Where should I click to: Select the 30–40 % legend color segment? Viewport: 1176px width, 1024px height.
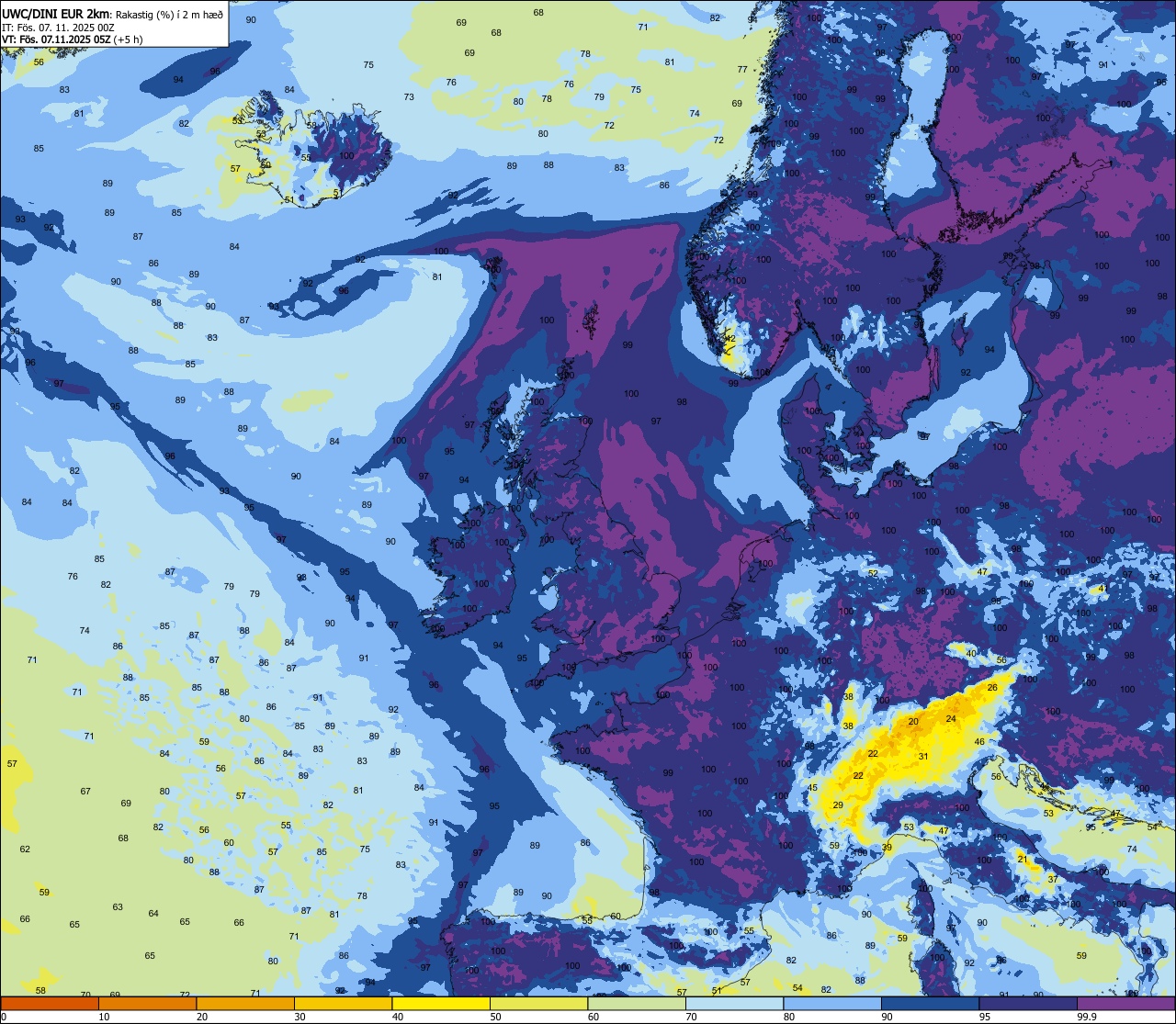coord(343,1003)
